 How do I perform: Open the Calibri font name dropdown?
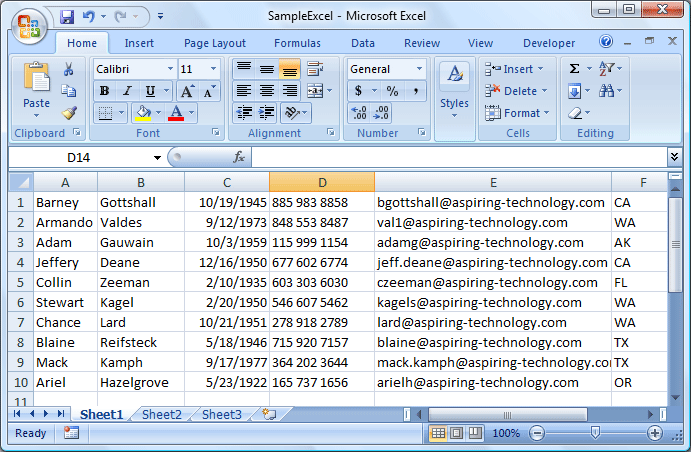[170, 69]
